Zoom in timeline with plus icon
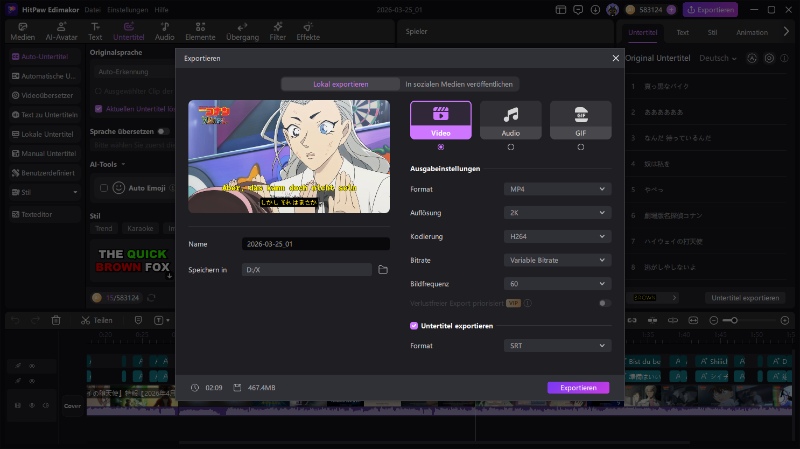This screenshot has width=800, height=449. click(x=785, y=320)
